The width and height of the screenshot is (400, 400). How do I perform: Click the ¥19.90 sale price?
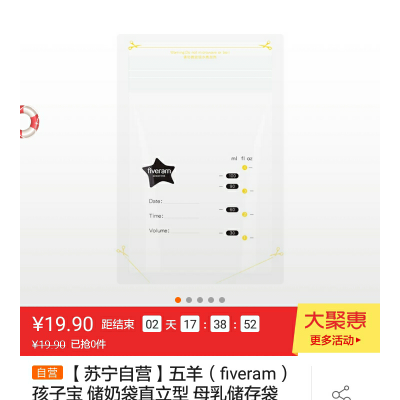[x=63, y=324]
